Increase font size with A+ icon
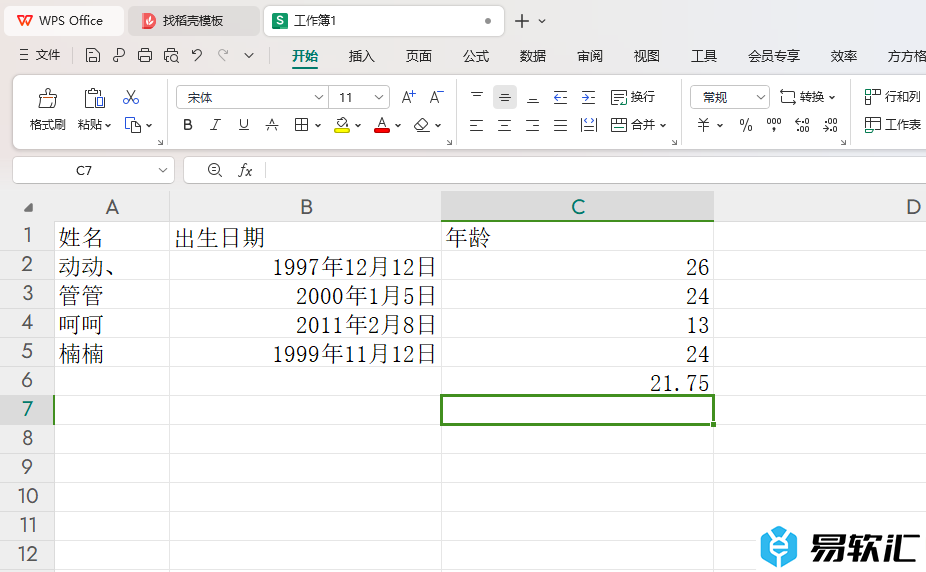Screen dimensions: 926x572 (x=409, y=97)
